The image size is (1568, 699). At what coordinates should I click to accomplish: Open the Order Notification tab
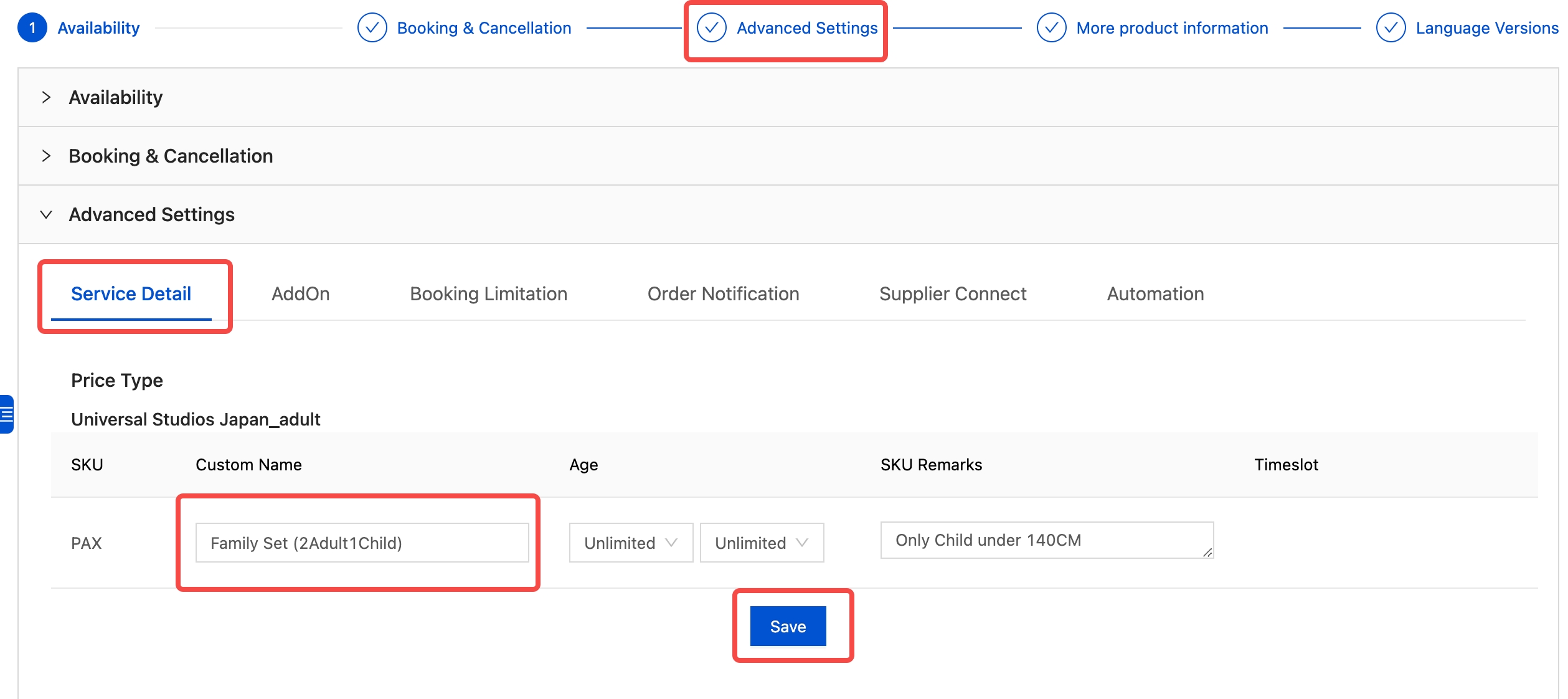(723, 294)
